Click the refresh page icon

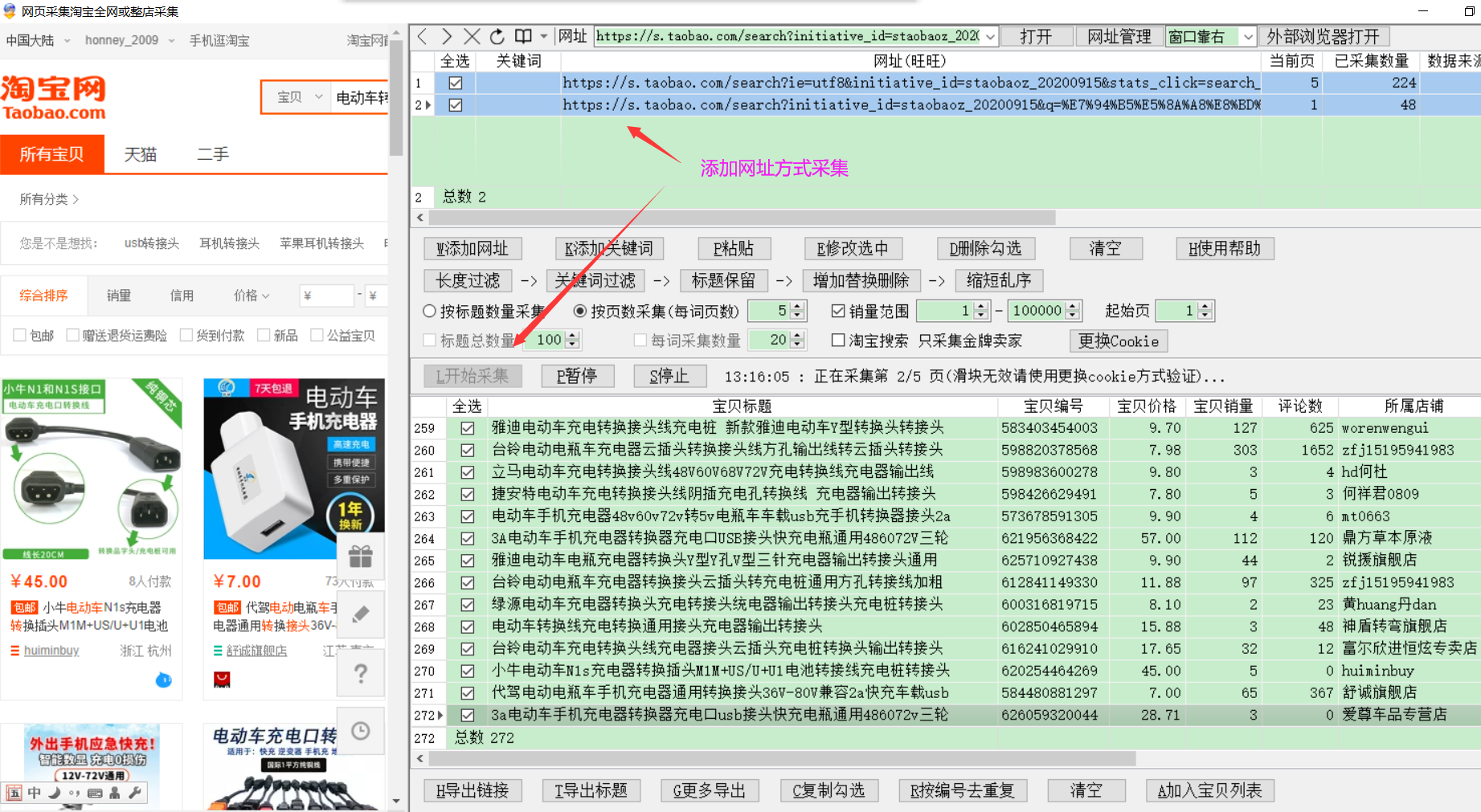[x=497, y=37]
